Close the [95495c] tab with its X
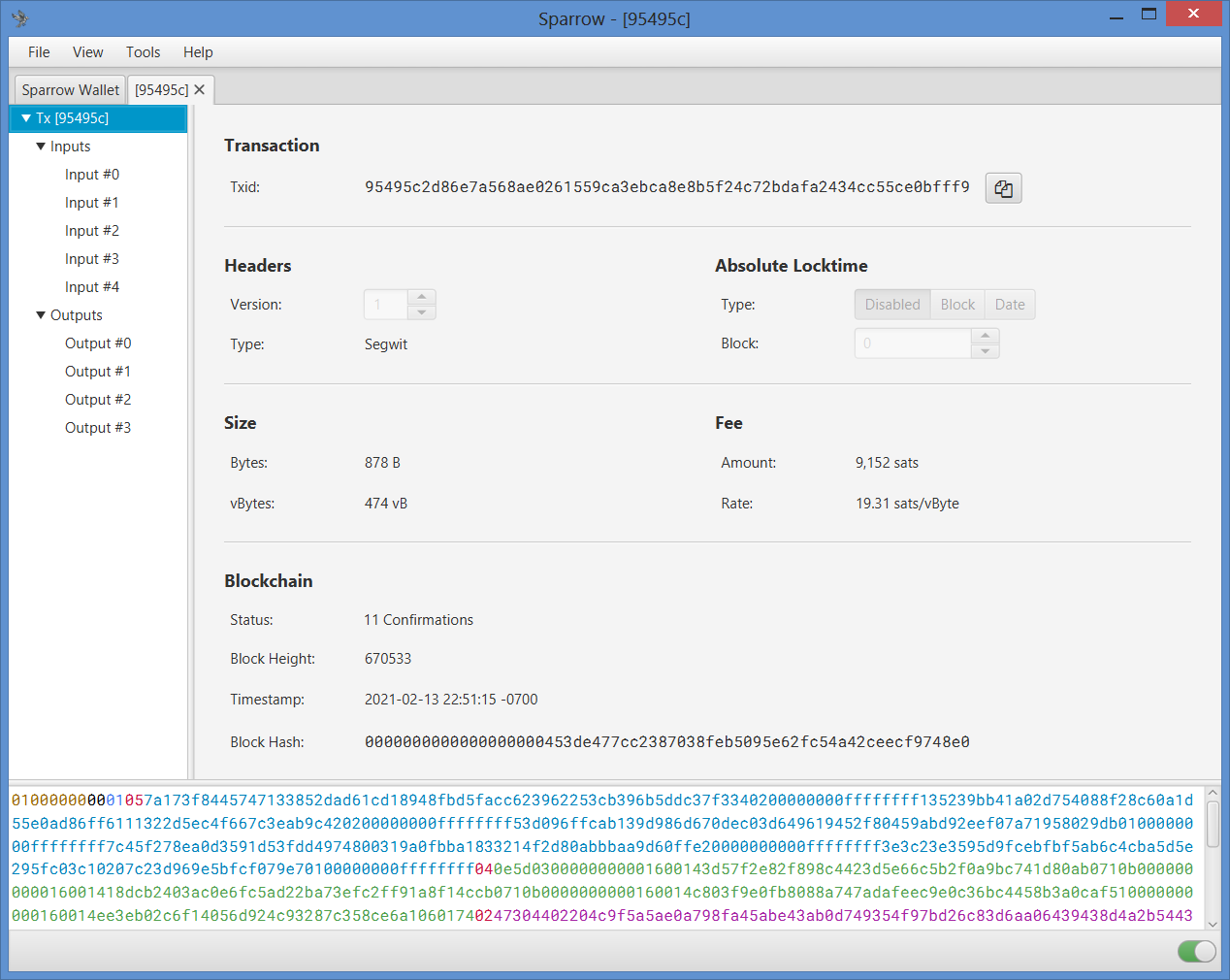Viewport: 1230px width, 980px height. click(x=200, y=89)
